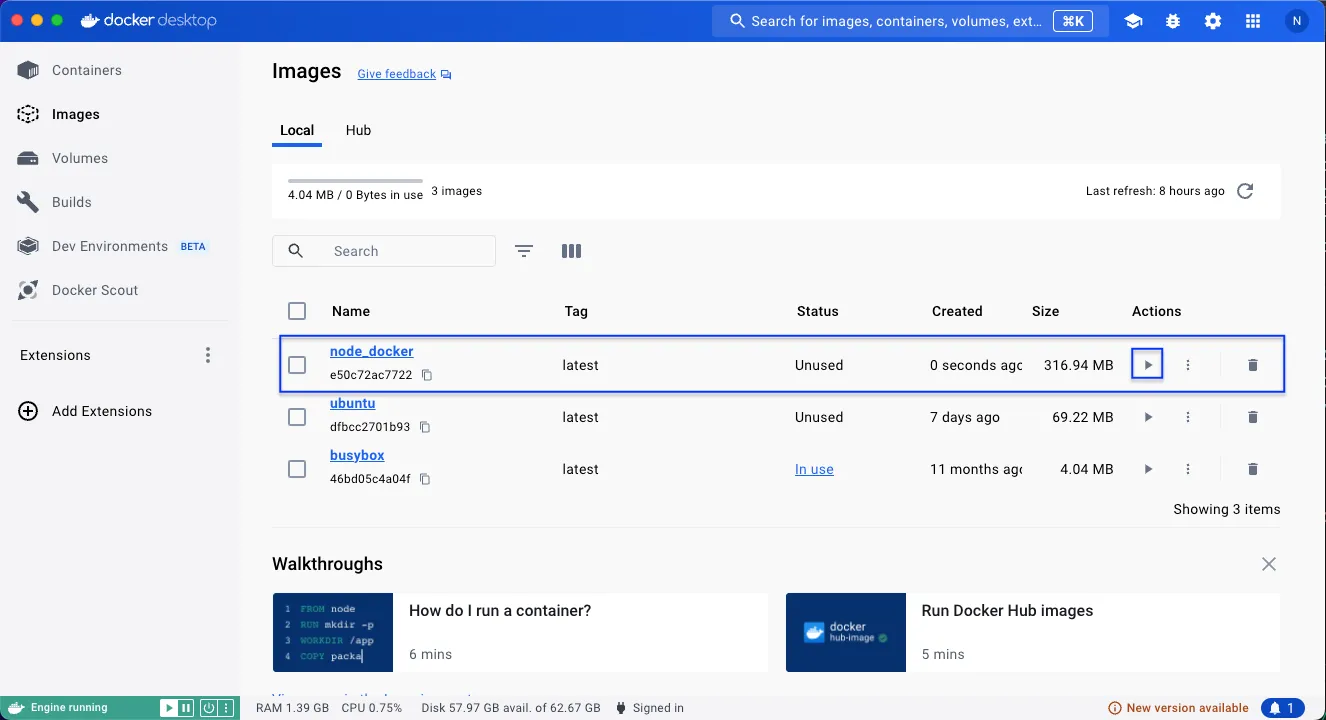Sort by the Created column header

[x=957, y=311]
